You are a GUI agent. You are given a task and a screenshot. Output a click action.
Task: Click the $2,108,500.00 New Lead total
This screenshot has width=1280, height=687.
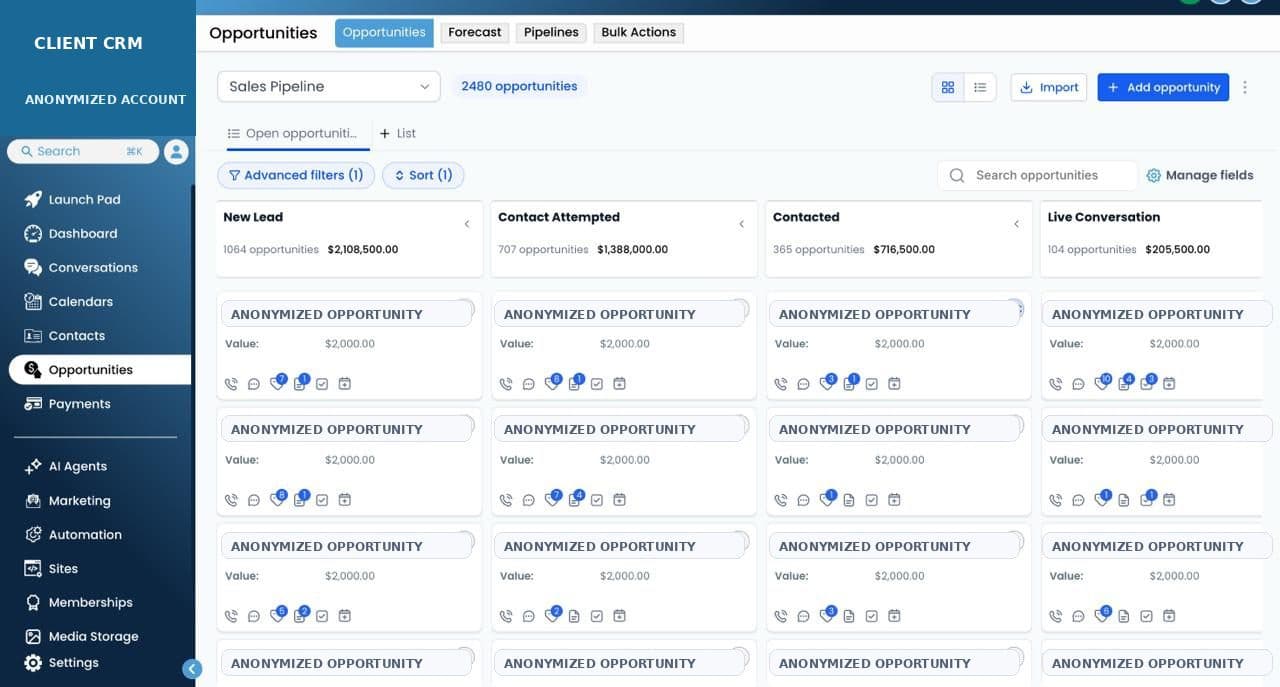(363, 249)
